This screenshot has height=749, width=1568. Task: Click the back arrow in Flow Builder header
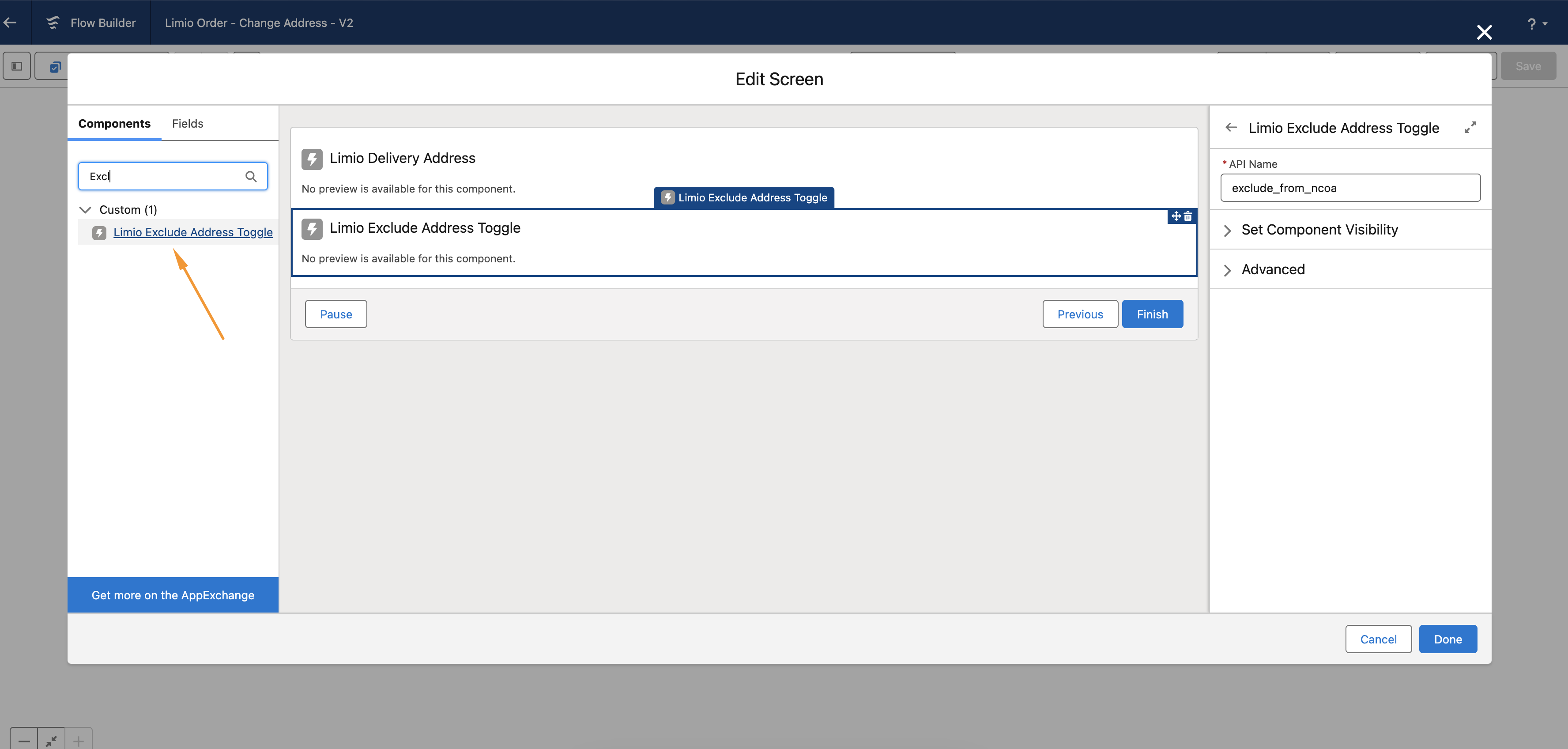click(10, 23)
